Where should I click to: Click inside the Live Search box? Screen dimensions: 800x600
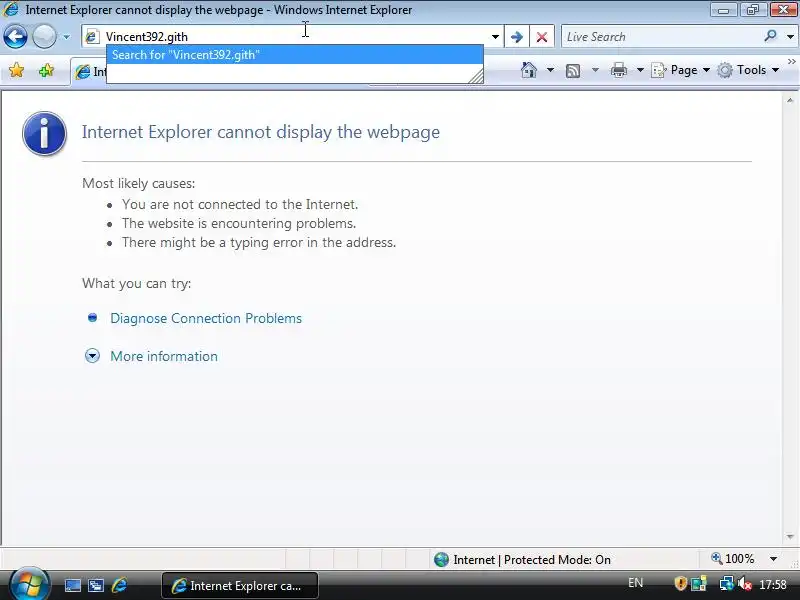[x=662, y=37]
